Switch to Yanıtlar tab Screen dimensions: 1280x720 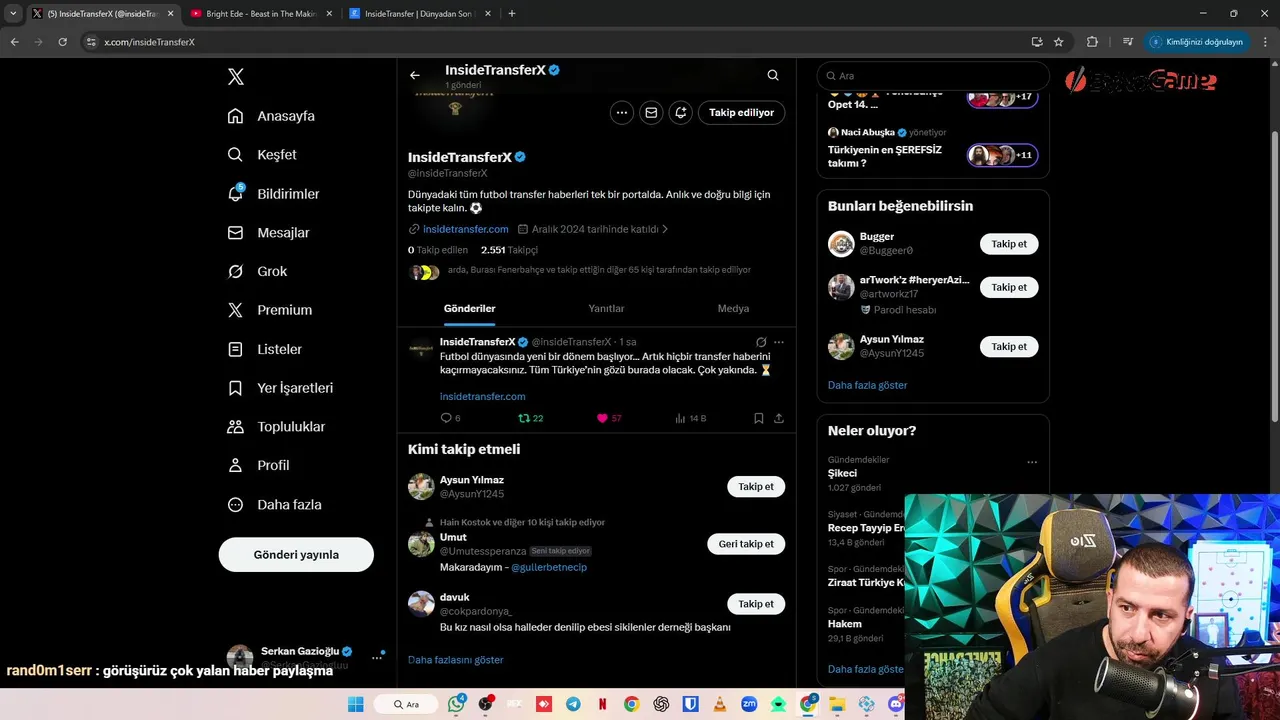[x=606, y=308]
